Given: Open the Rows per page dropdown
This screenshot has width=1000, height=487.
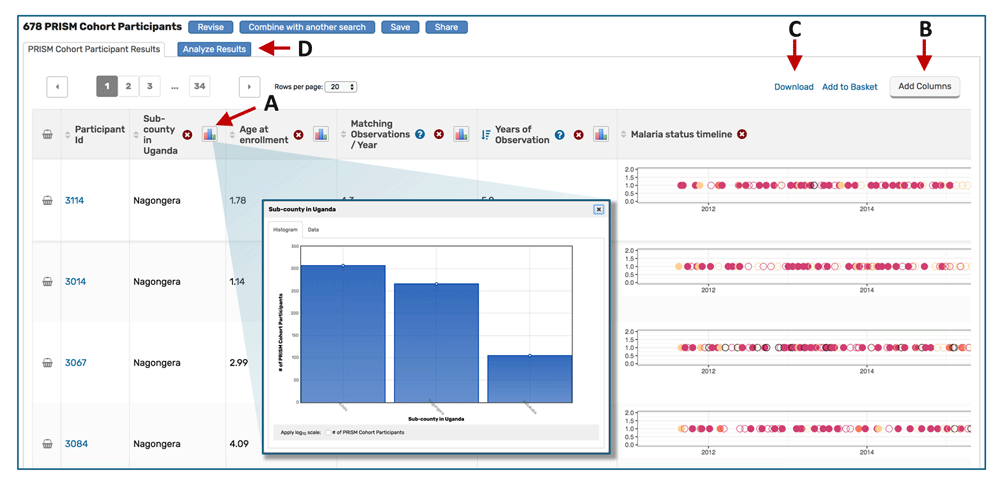Looking at the screenshot, I should [343, 87].
